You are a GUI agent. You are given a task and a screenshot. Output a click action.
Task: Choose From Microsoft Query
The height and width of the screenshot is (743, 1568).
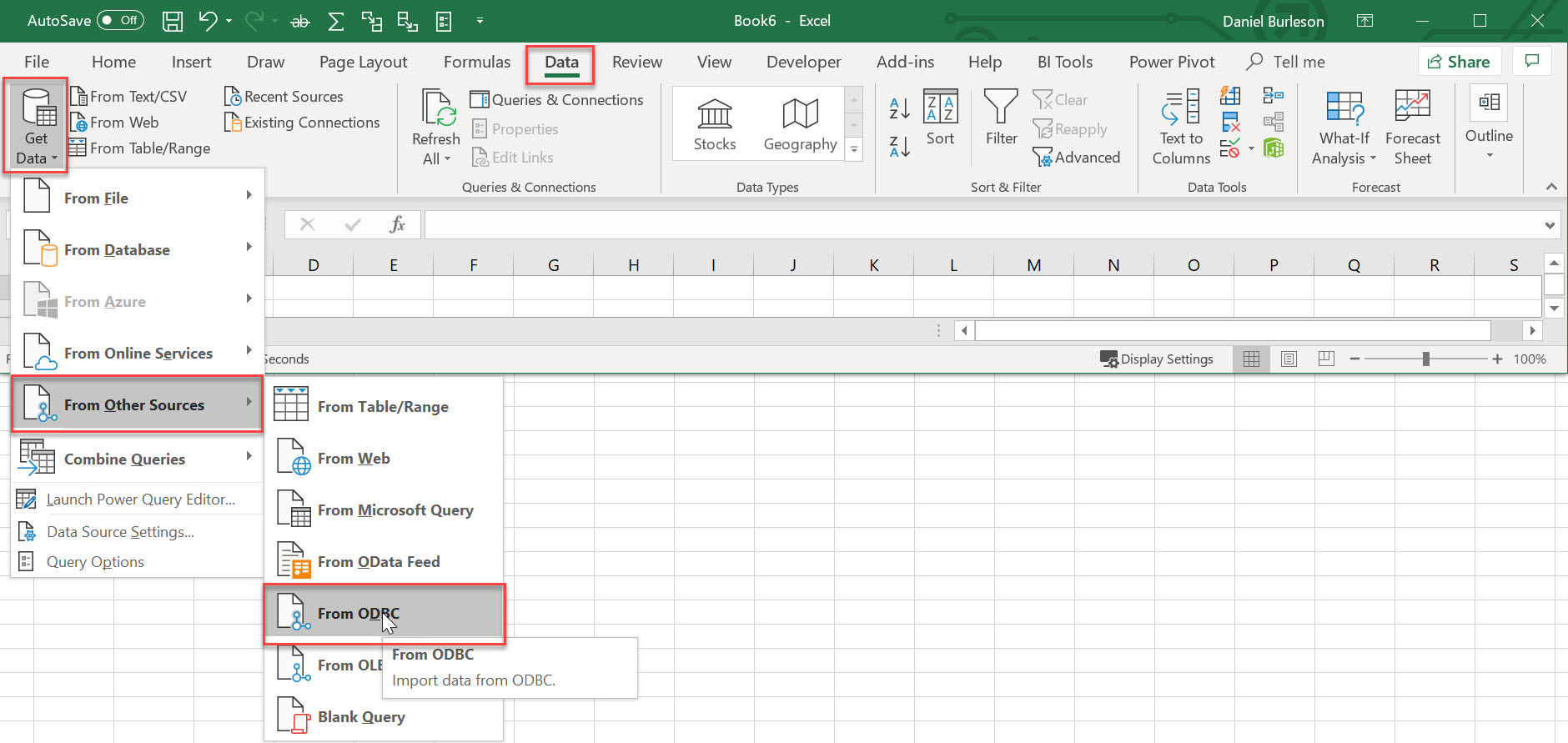click(x=384, y=510)
